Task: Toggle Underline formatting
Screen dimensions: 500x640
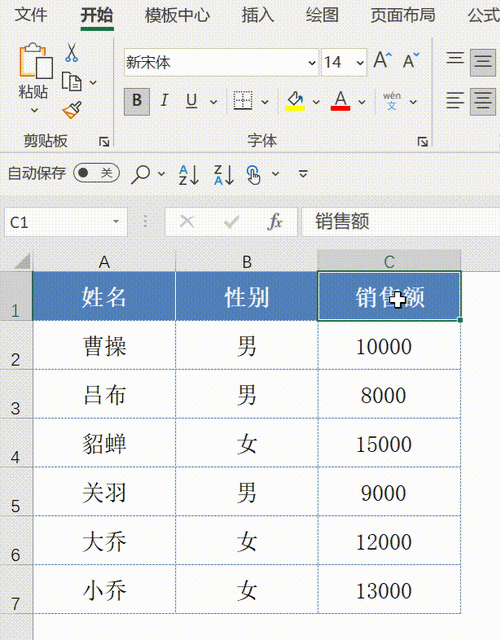Action: [x=191, y=100]
